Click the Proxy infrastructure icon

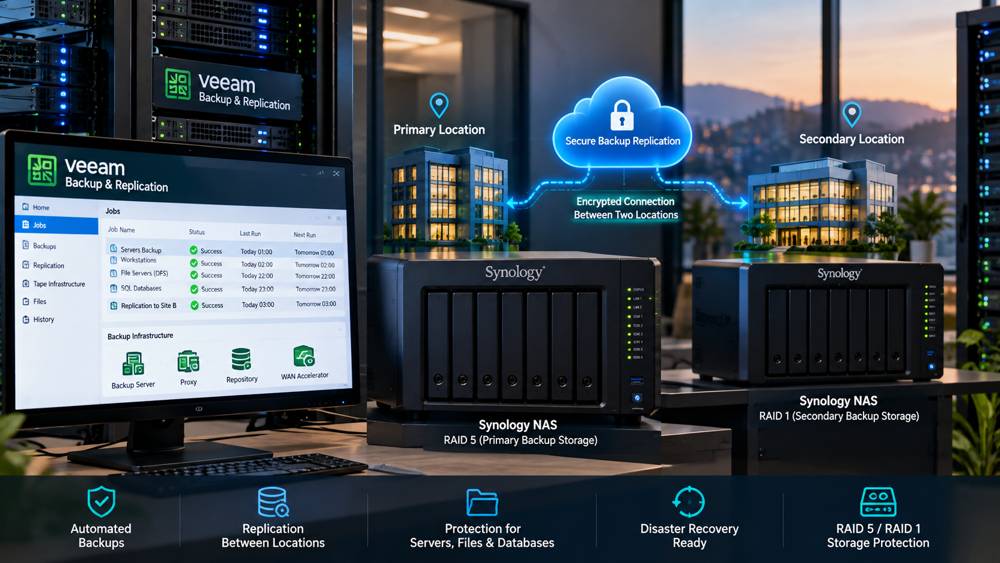(x=188, y=362)
